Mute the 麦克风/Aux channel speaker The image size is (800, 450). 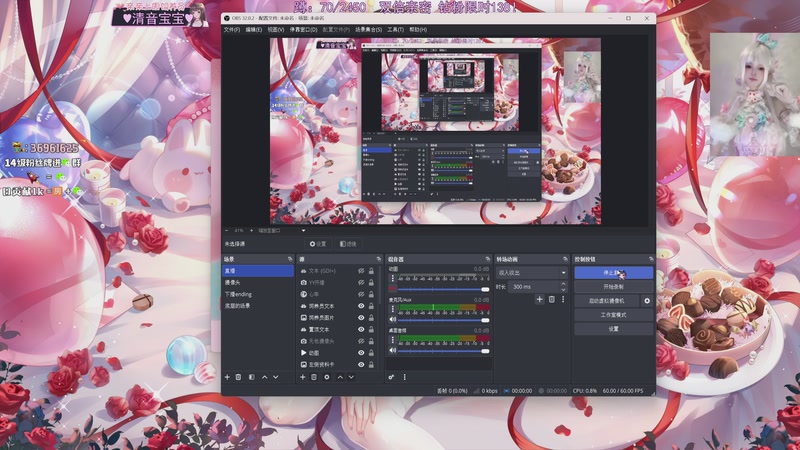[392, 319]
